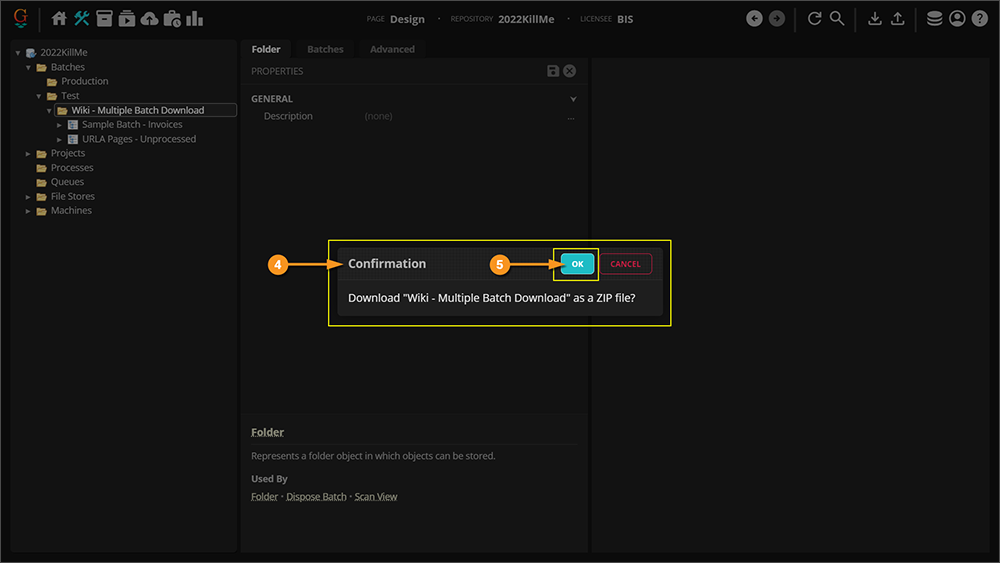This screenshot has width=1000, height=563.
Task: Click the Folder help heading link
Action: [267, 432]
